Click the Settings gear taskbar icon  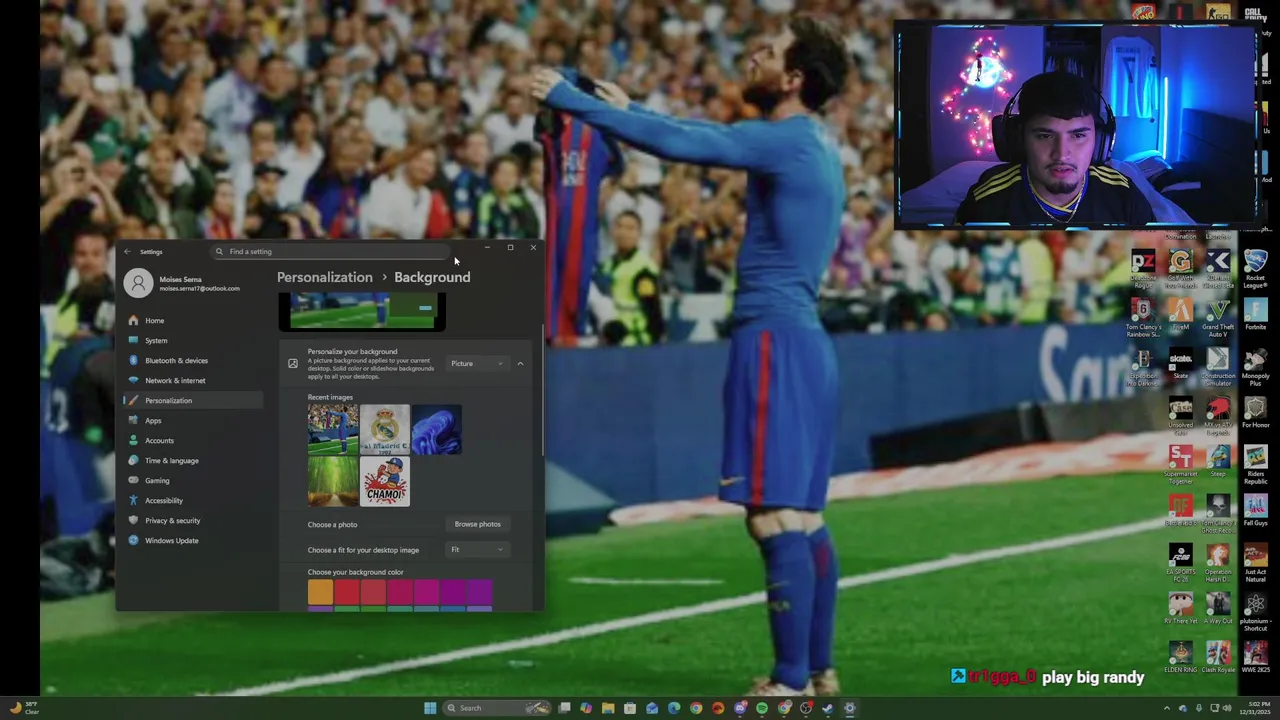coord(850,708)
